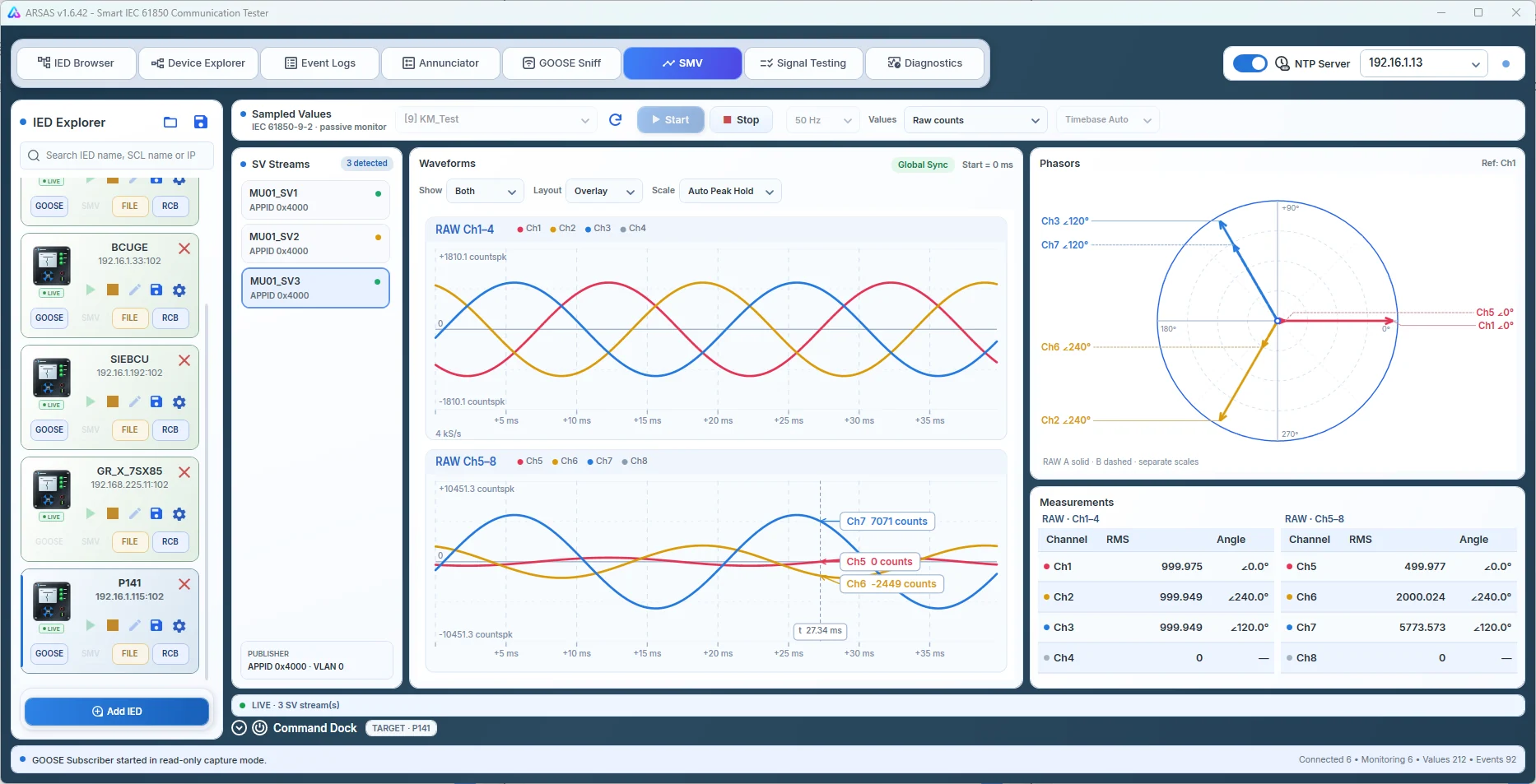Screen dimensions: 1536x784
Task: Remove the BCUGE device with red X
Action: (184, 248)
